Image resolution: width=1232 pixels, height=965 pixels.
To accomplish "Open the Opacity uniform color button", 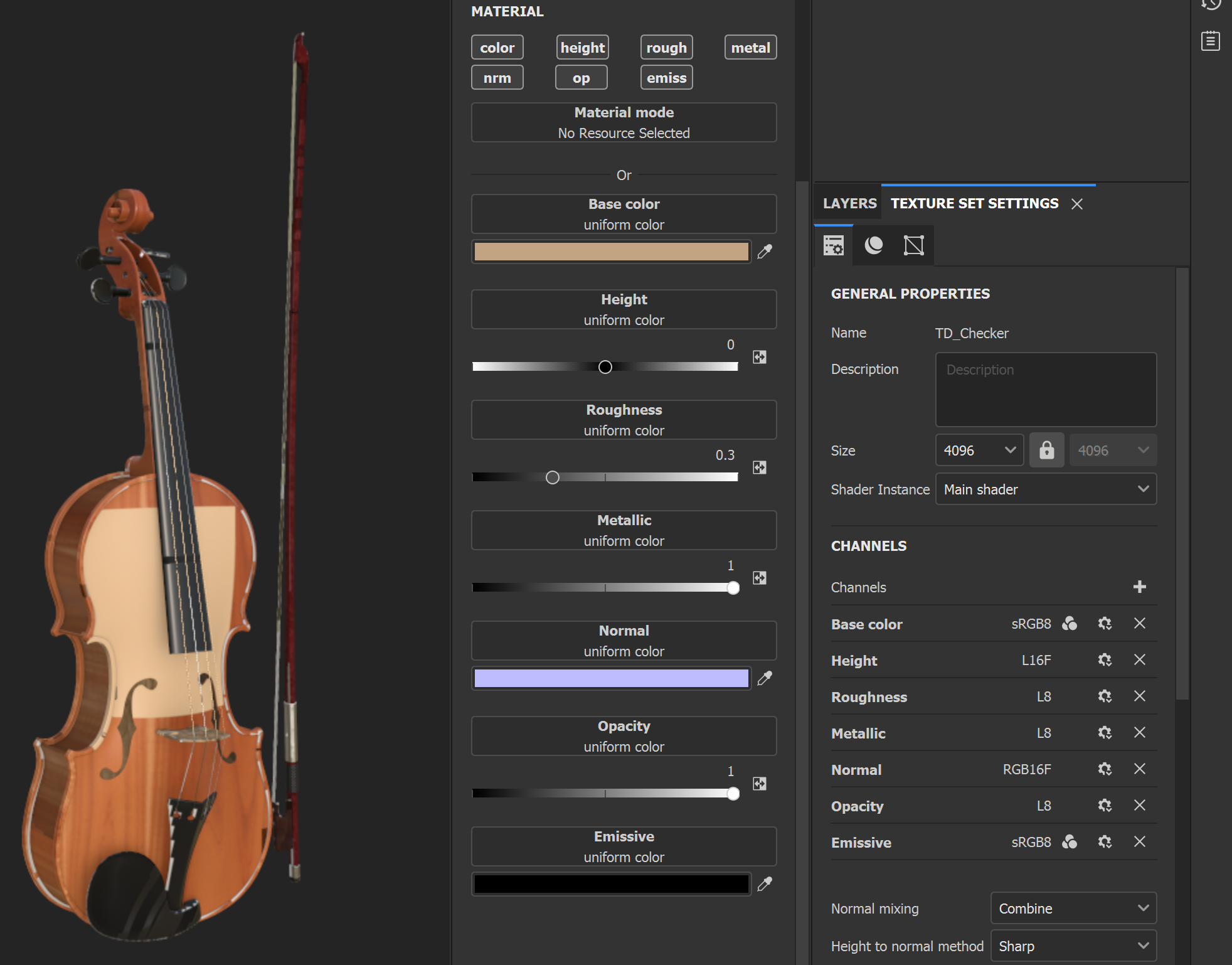I will [624, 736].
